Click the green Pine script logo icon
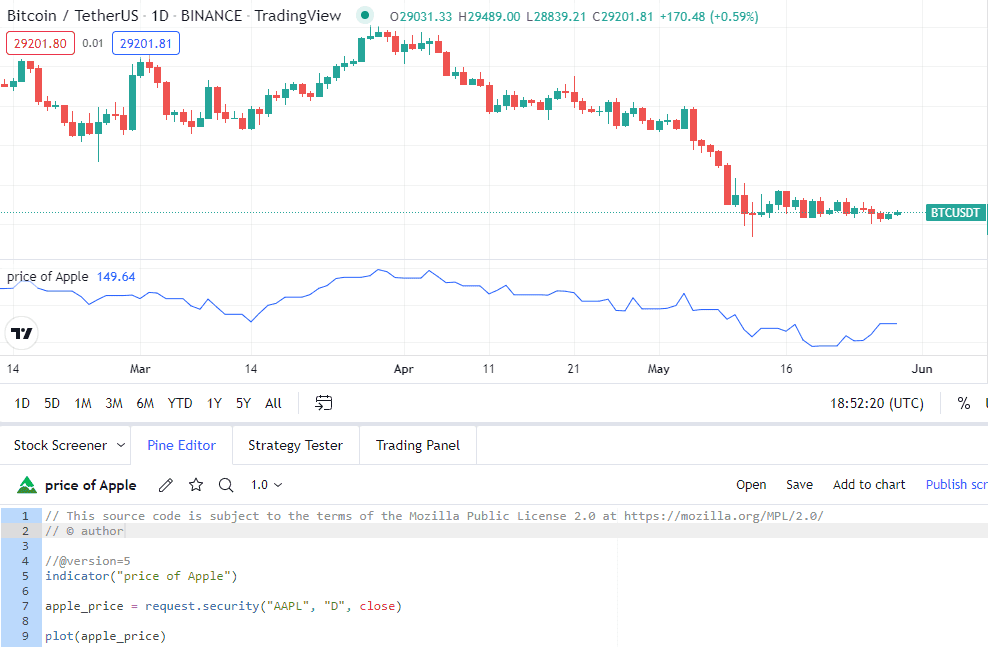This screenshot has width=988, height=647. pos(26,484)
